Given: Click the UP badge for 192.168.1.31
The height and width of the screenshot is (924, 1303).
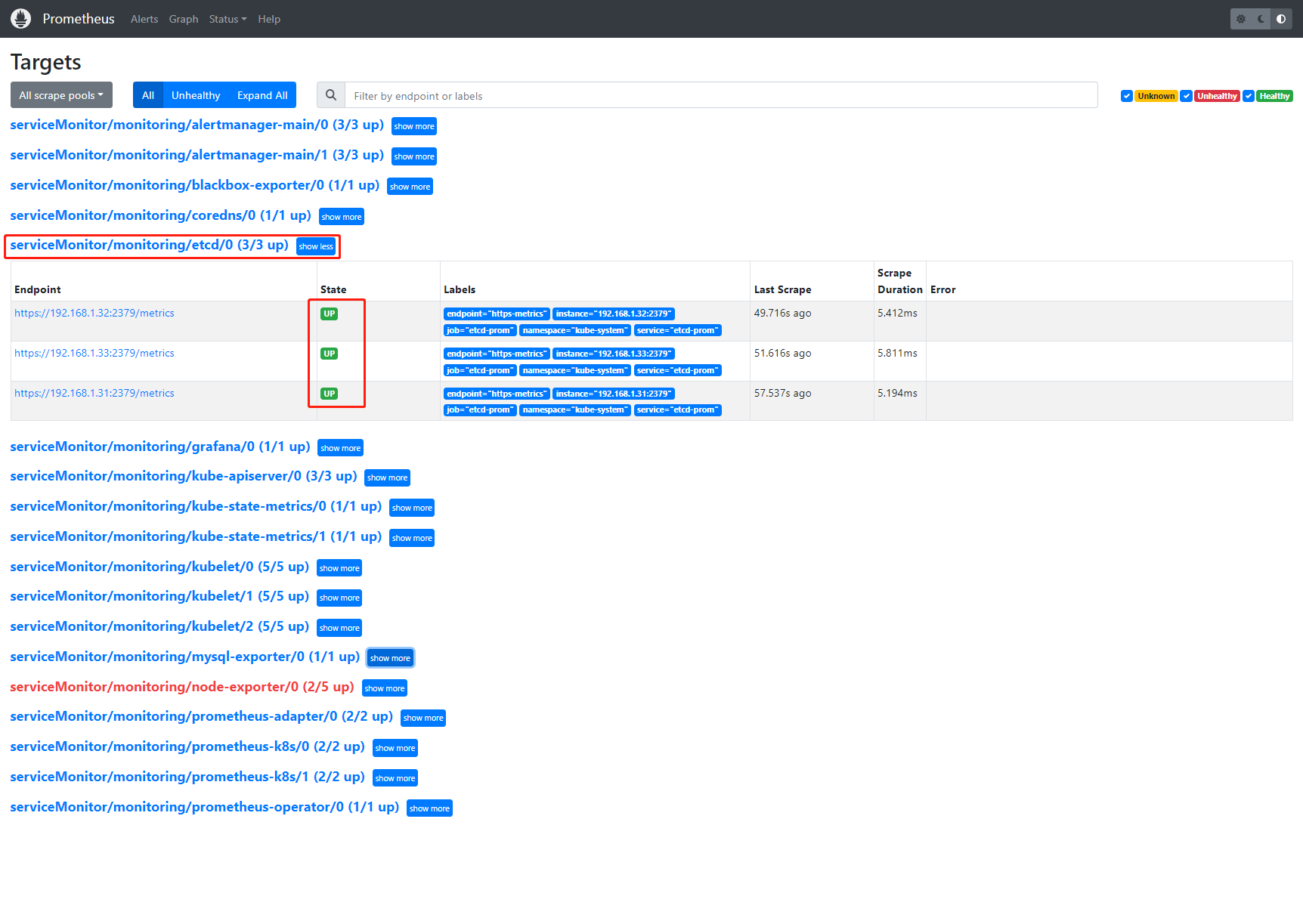Looking at the screenshot, I should (x=329, y=394).
